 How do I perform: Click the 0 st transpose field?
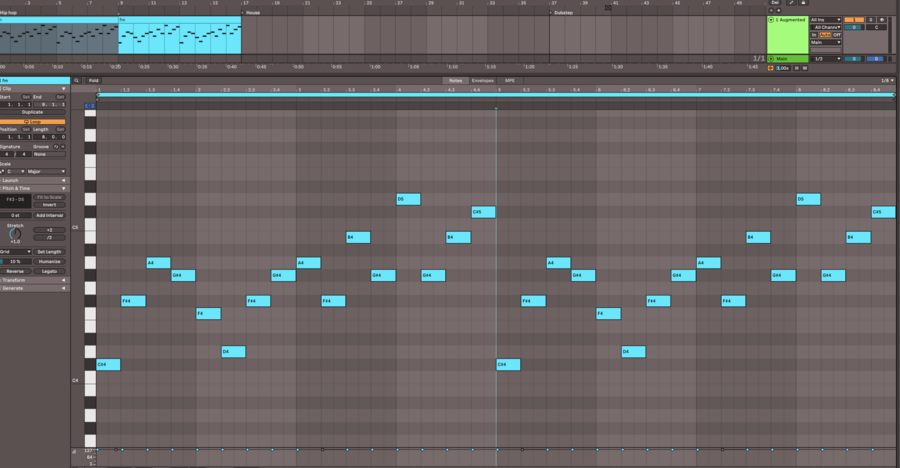pos(15,216)
